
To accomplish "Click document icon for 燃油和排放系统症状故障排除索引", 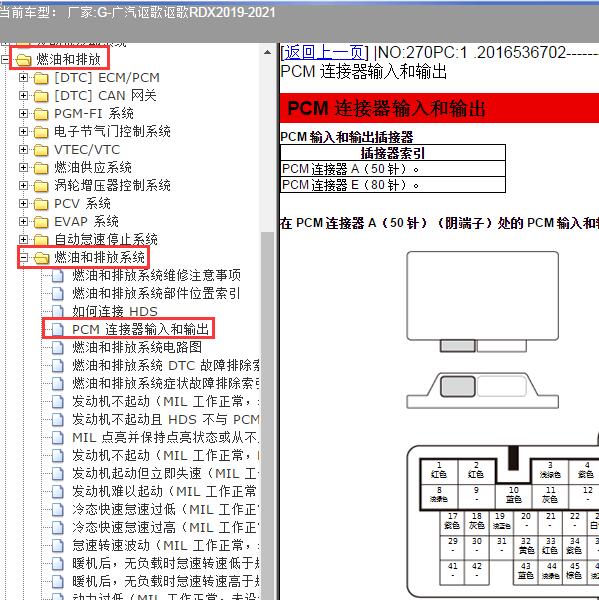I will [x=58, y=383].
